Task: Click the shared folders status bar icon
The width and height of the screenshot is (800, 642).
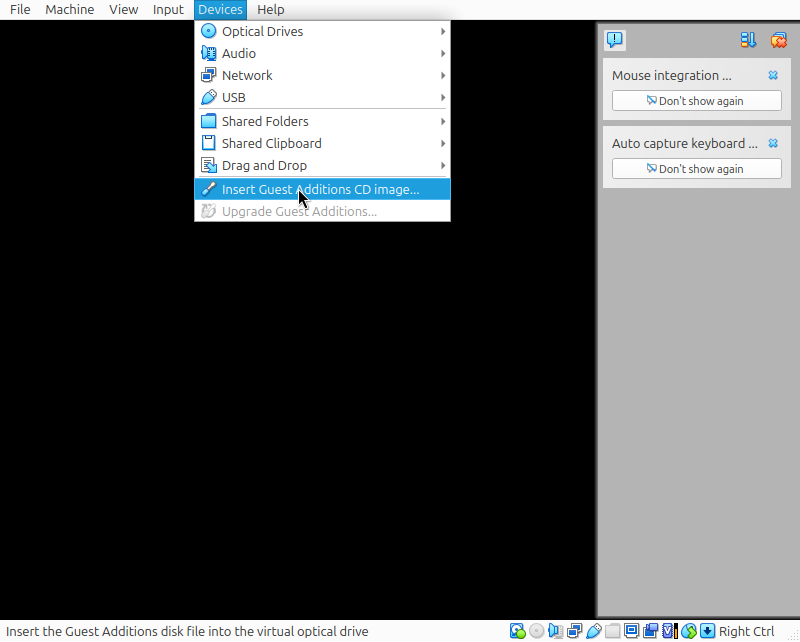Action: point(613,631)
